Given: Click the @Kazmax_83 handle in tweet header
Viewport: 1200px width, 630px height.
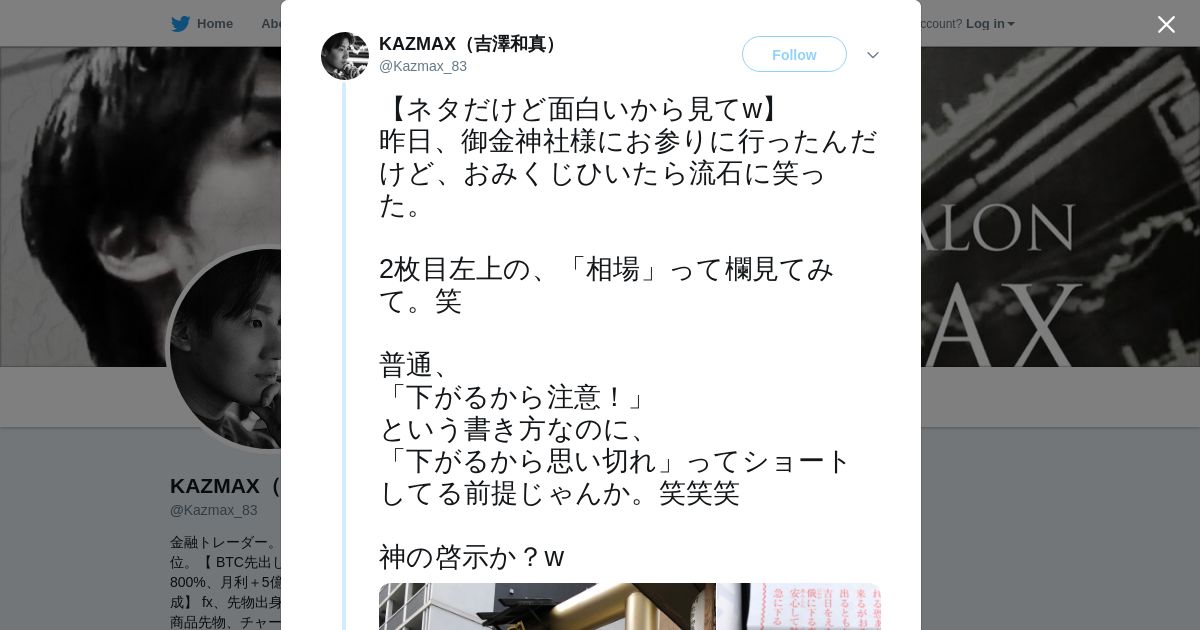Looking at the screenshot, I should point(423,66).
